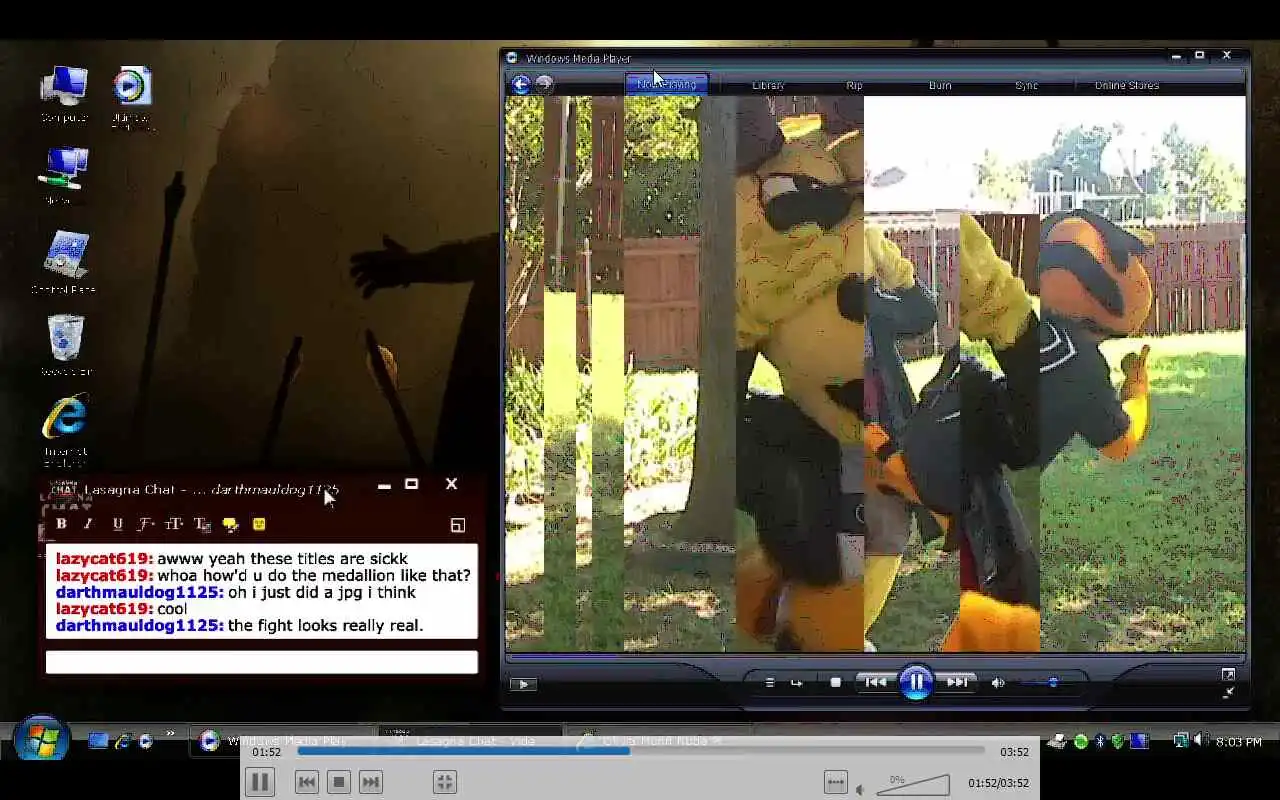The height and width of the screenshot is (800, 1280).
Task: Apply underline in Lasagna Chat toolbar
Action: tap(117, 524)
